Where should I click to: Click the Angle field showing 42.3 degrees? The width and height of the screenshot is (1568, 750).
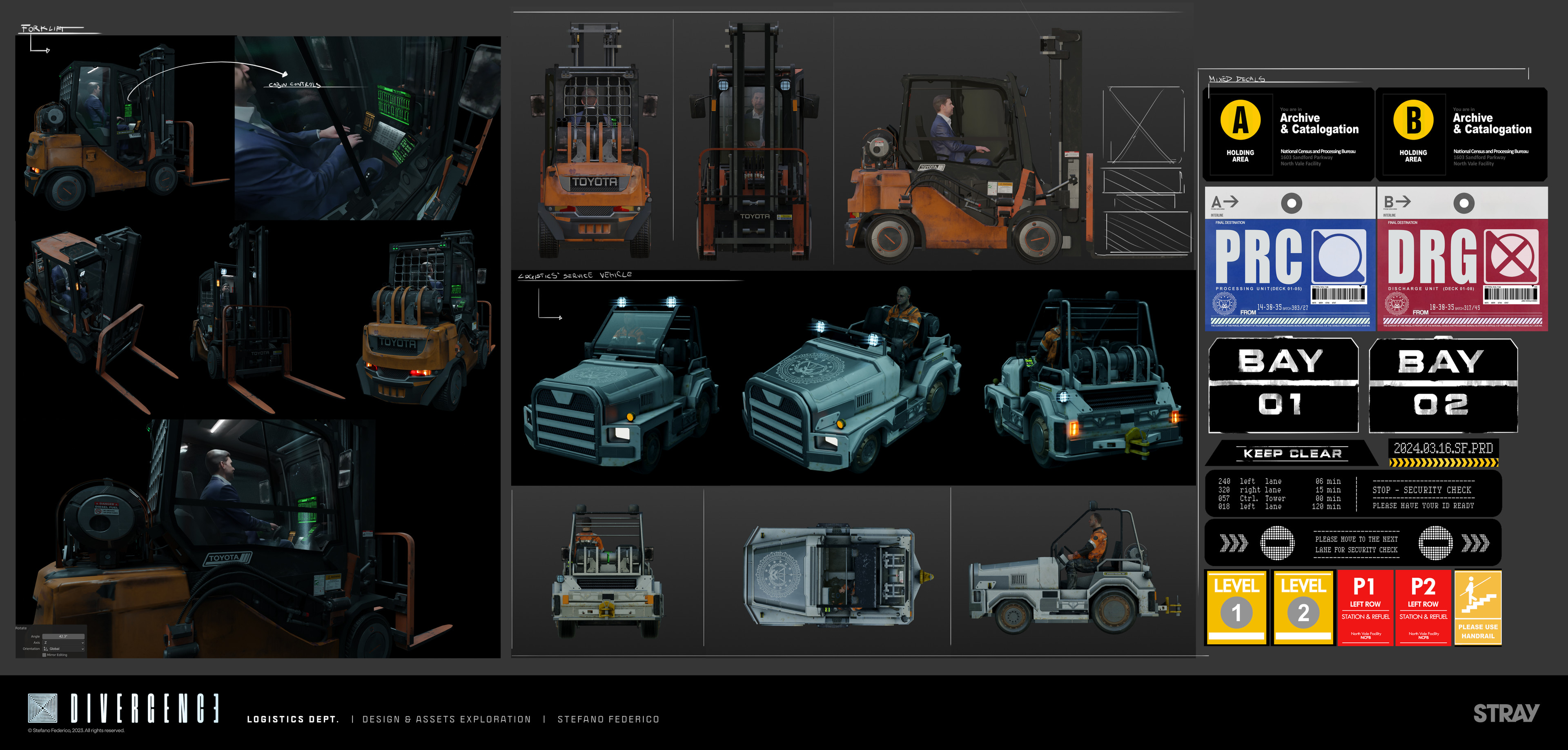(x=63, y=637)
